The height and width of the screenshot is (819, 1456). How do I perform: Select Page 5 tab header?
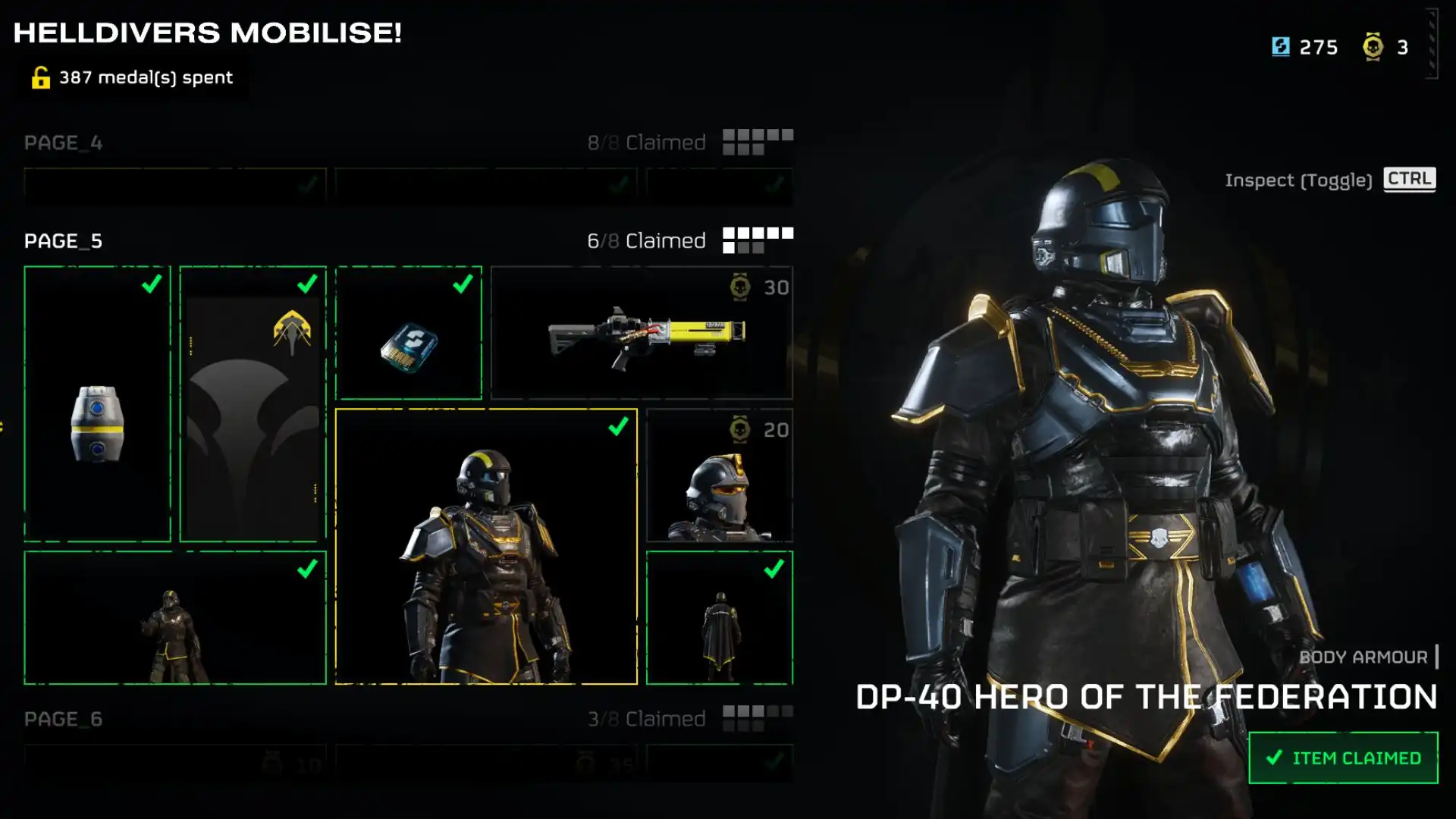[62, 240]
